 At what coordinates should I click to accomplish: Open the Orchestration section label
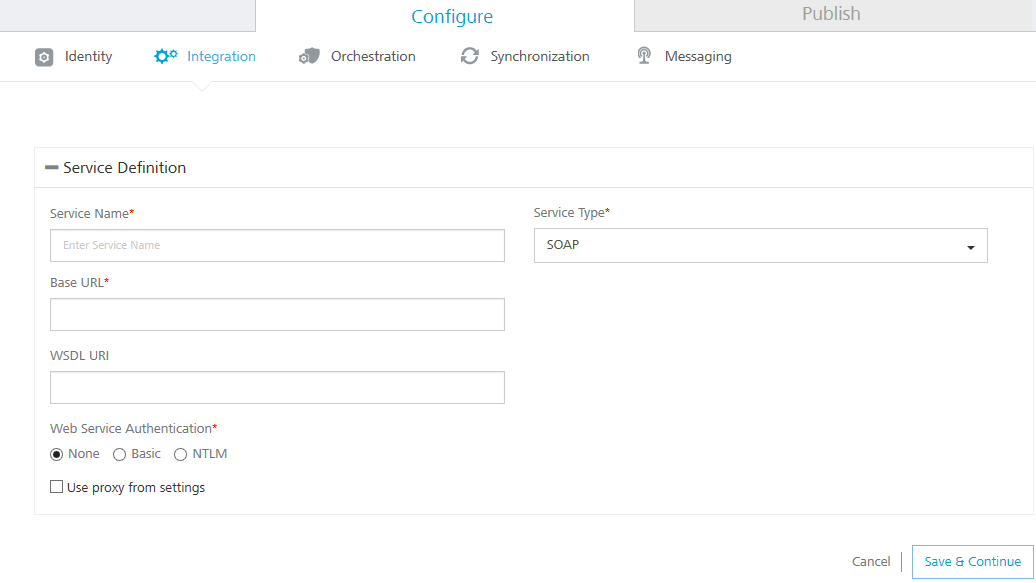pyautogui.click(x=373, y=56)
